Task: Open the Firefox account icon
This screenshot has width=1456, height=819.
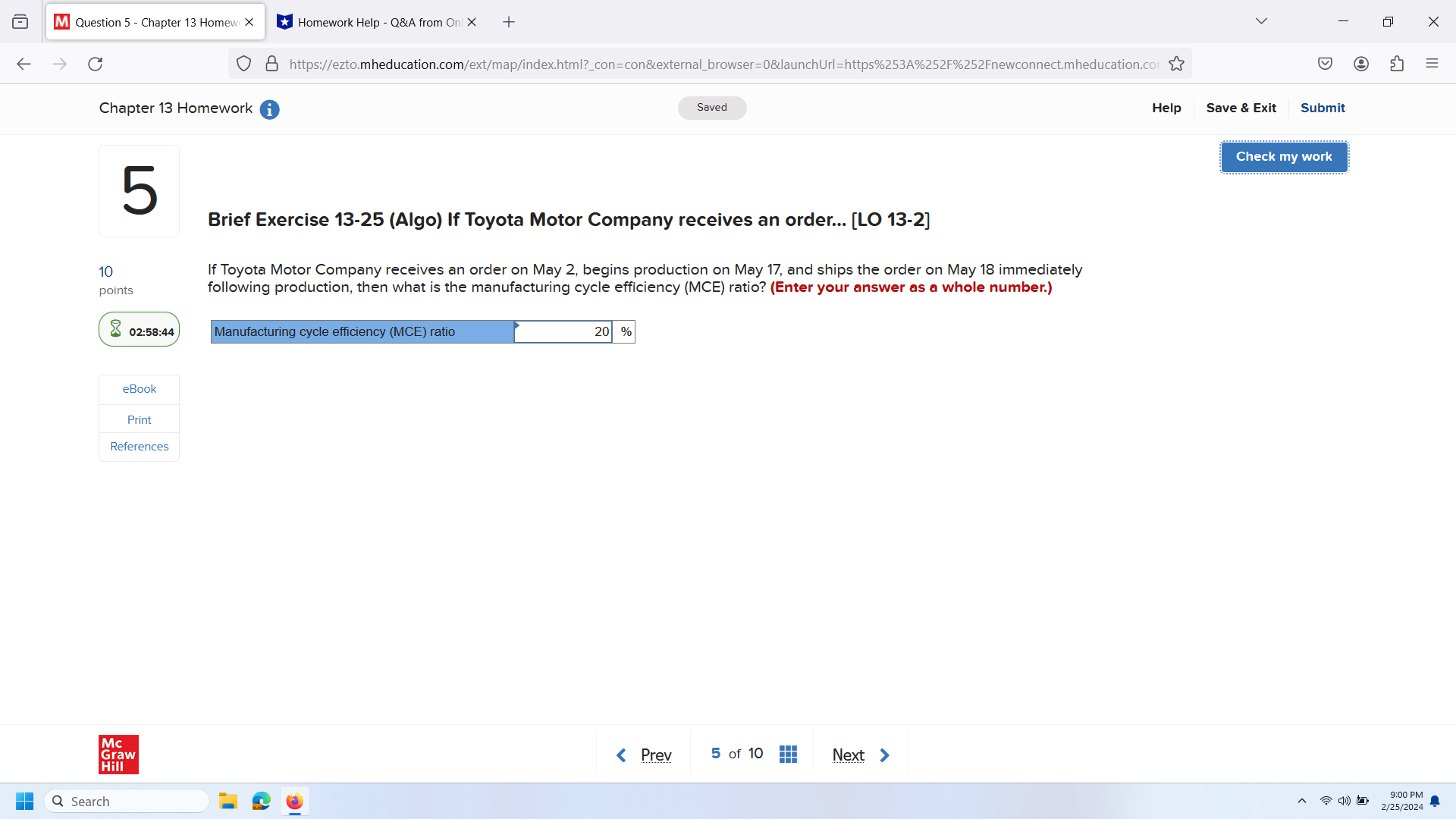Action: (1360, 64)
